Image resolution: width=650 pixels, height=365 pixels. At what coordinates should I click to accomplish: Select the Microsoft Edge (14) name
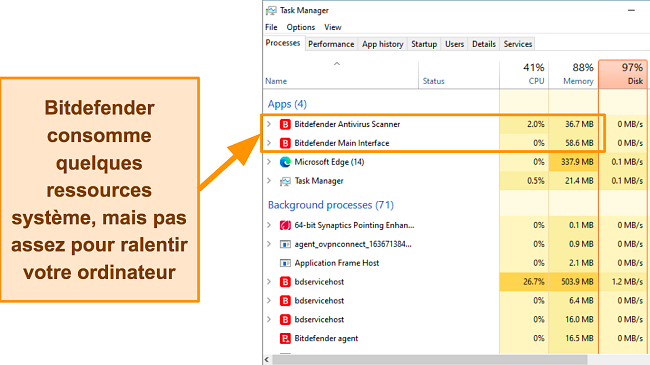(329, 162)
